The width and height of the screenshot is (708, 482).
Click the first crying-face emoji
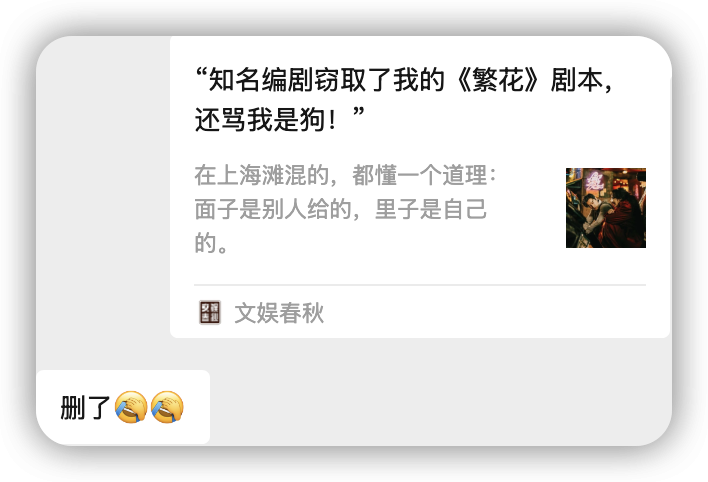[x=131, y=407]
